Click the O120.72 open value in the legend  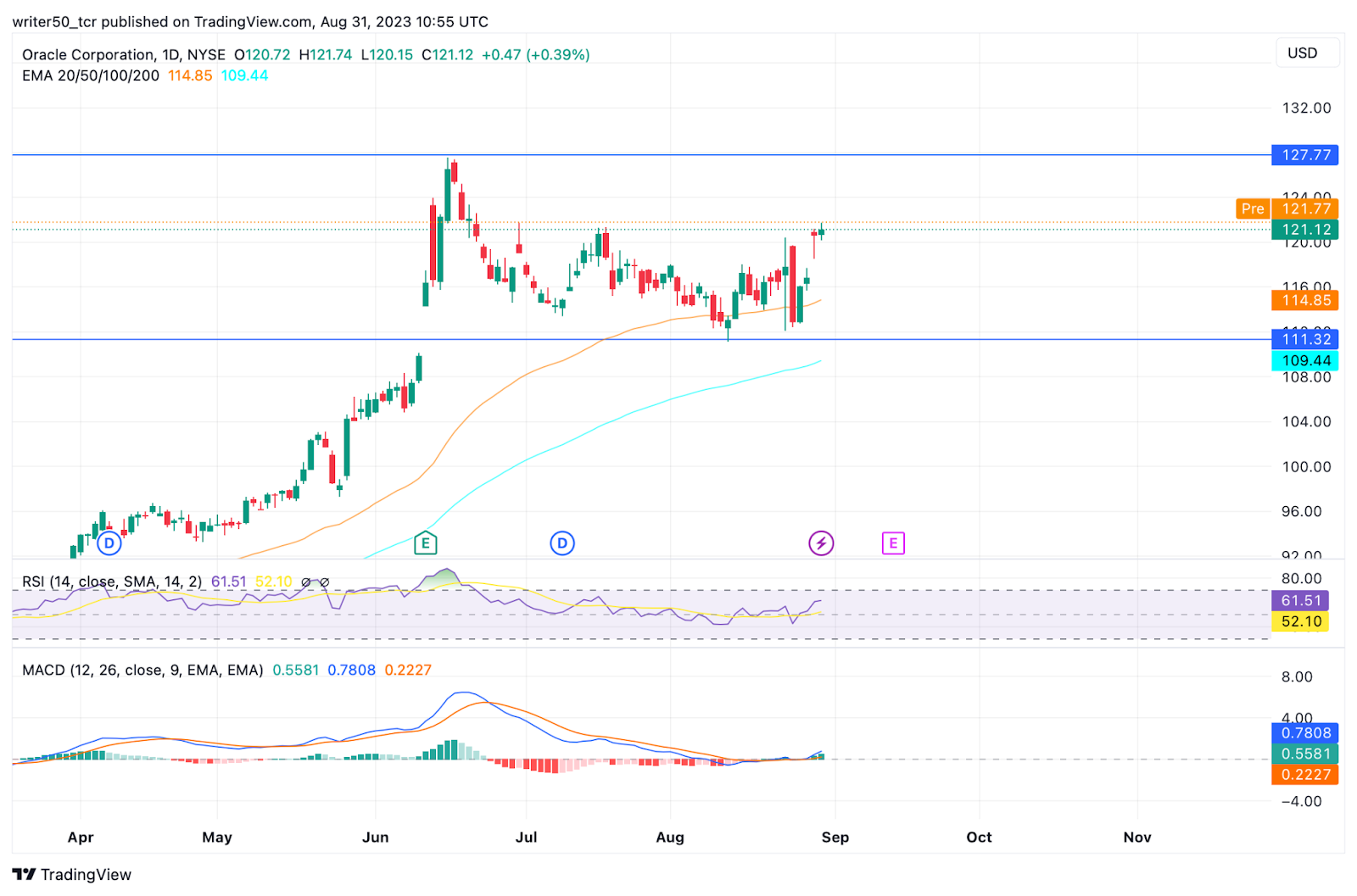coord(262,54)
